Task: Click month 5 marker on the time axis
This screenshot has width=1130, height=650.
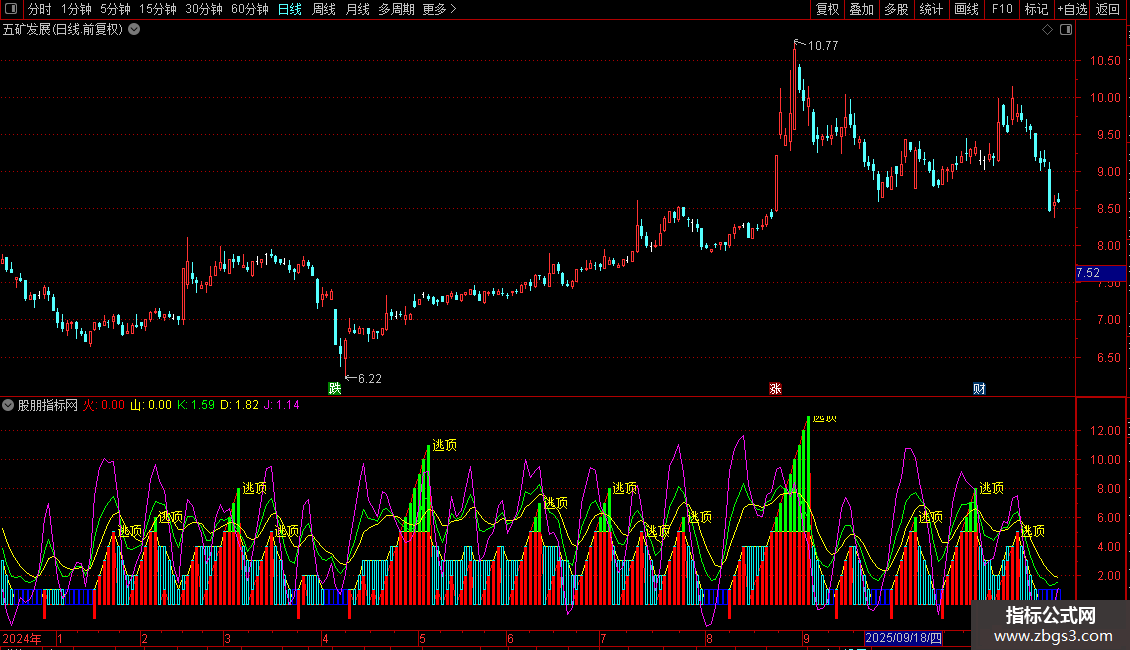Action: (x=422, y=639)
